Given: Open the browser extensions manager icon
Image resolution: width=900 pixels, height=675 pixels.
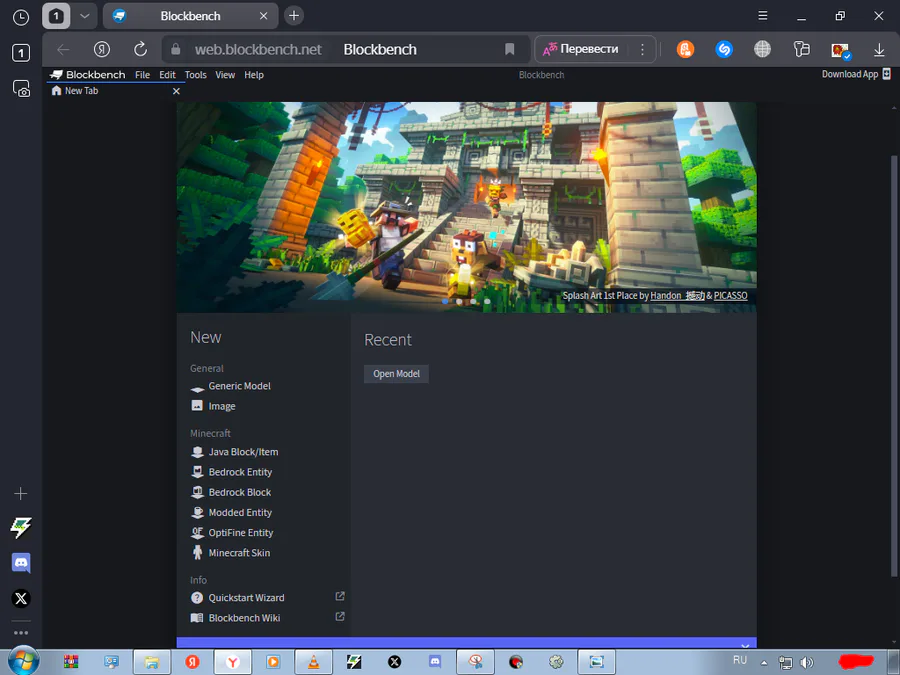Looking at the screenshot, I should [801, 49].
